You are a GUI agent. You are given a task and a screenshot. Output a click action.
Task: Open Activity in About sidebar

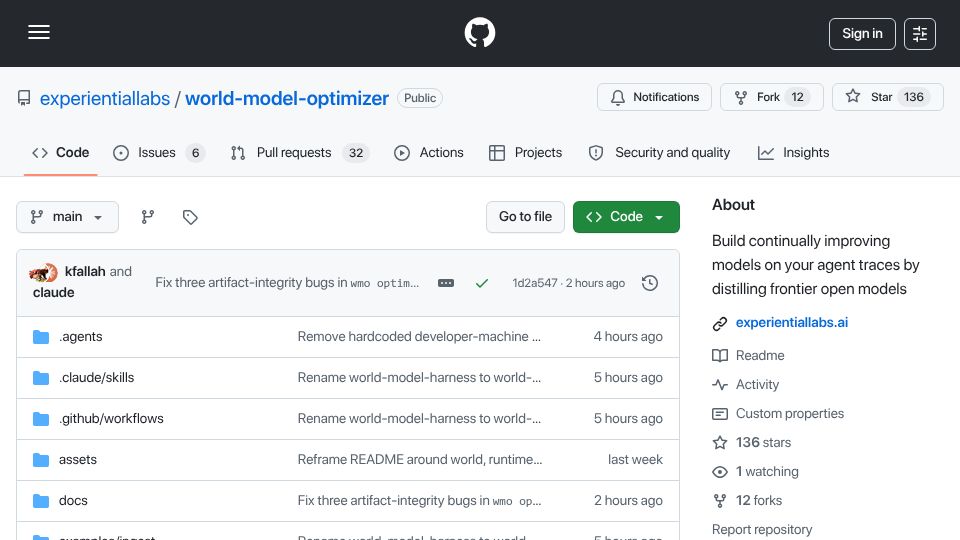tap(757, 384)
